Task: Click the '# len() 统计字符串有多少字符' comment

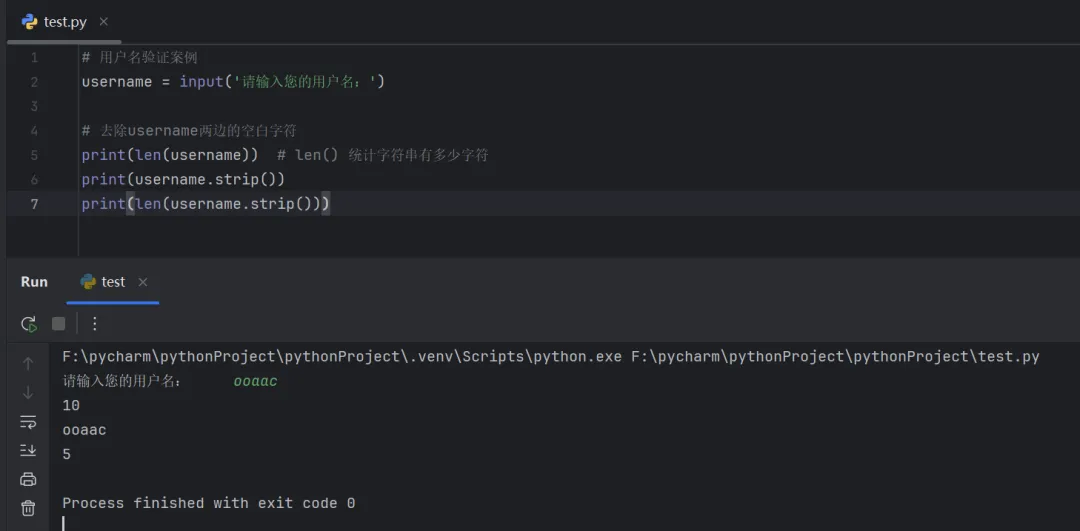Action: pos(383,155)
